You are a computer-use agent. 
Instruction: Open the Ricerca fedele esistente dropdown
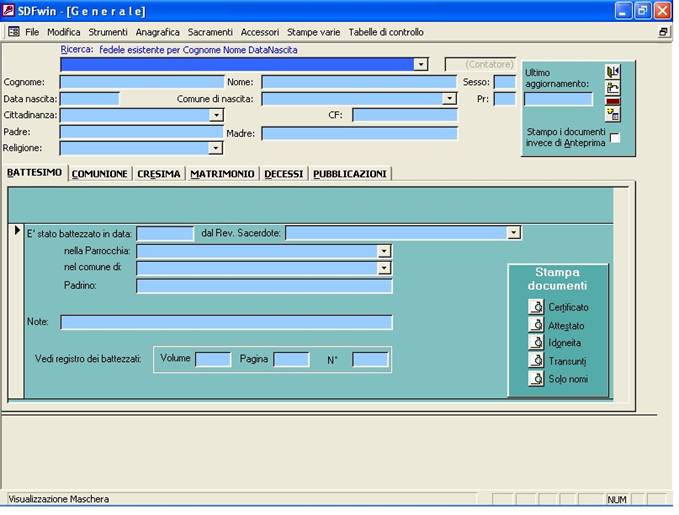pyautogui.click(x=420, y=65)
